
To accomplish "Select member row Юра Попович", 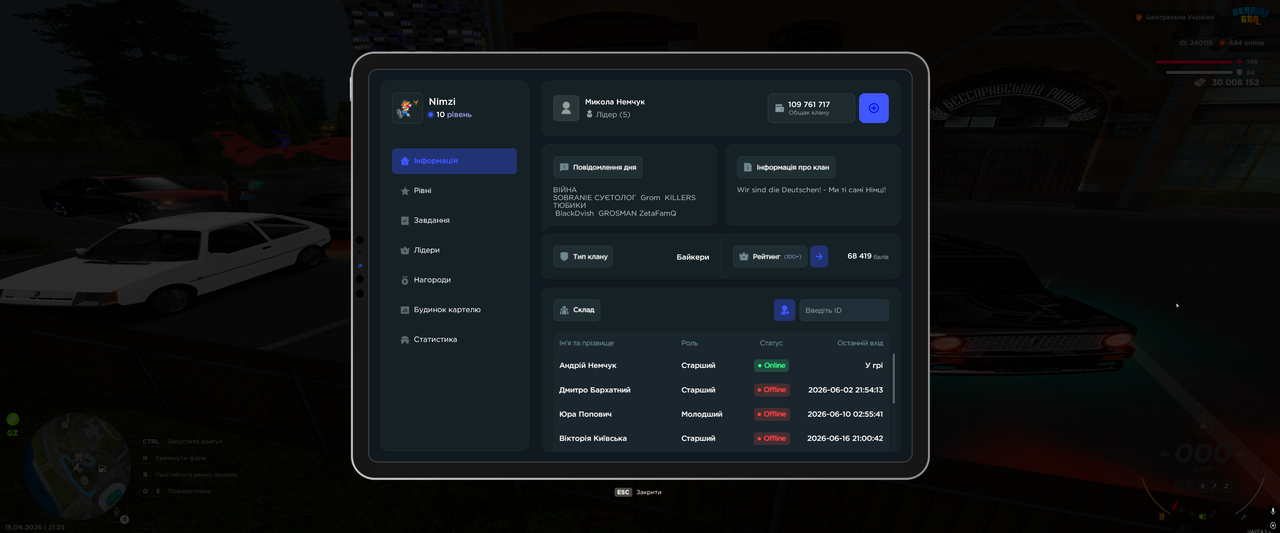I will [x=720, y=414].
